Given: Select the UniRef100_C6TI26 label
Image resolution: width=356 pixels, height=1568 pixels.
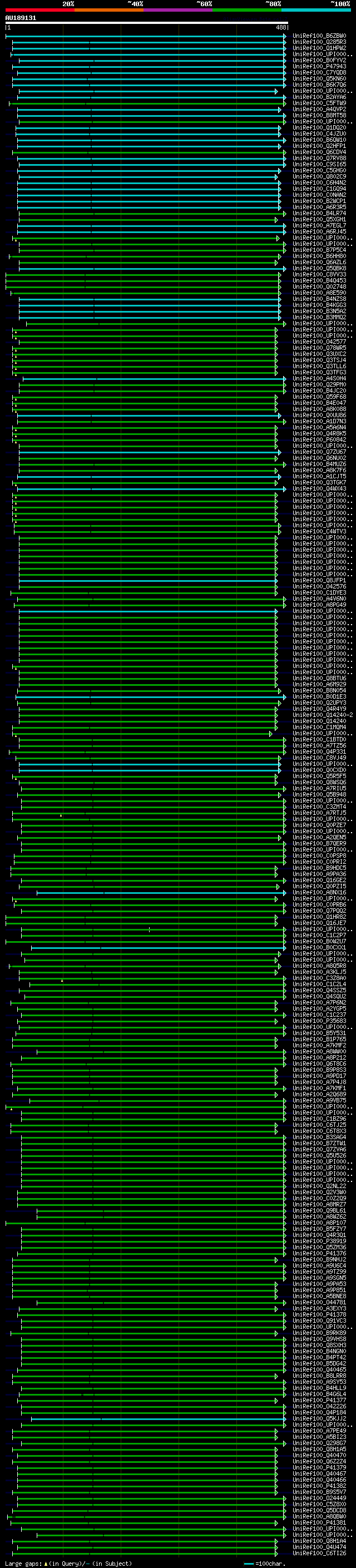Looking at the screenshot, I should point(319,1553).
